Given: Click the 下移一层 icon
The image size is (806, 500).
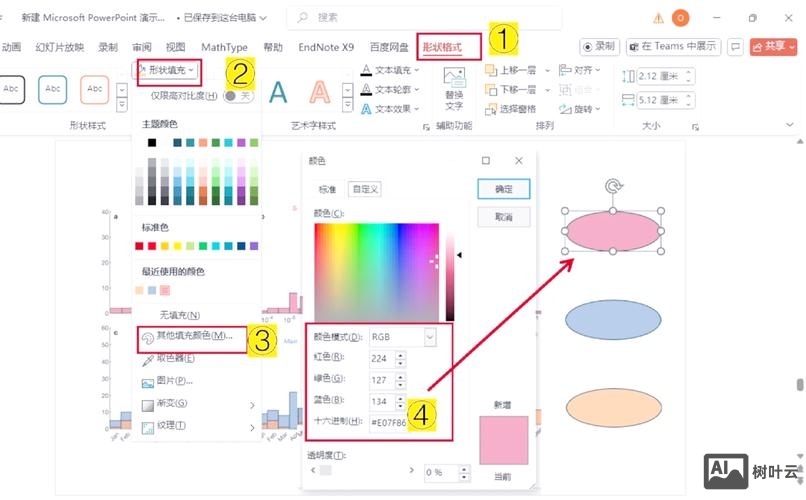Looking at the screenshot, I should click(x=491, y=89).
